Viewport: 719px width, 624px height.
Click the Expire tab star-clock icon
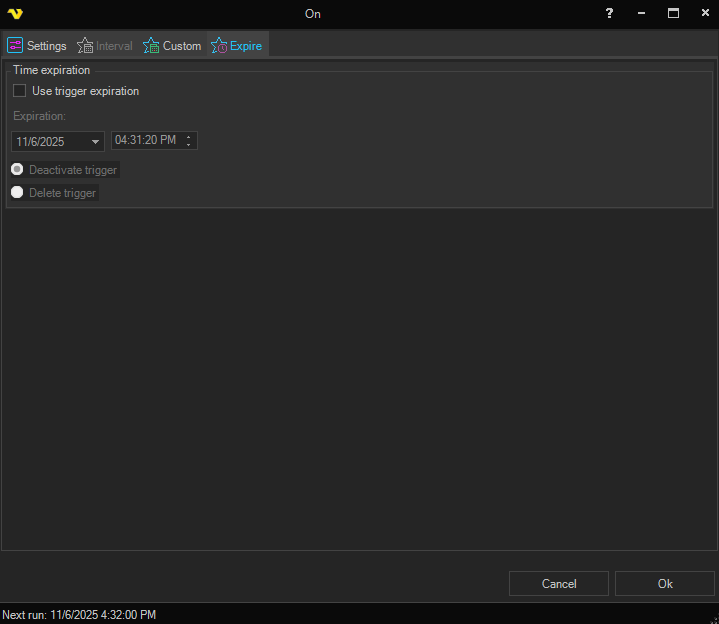pos(219,46)
